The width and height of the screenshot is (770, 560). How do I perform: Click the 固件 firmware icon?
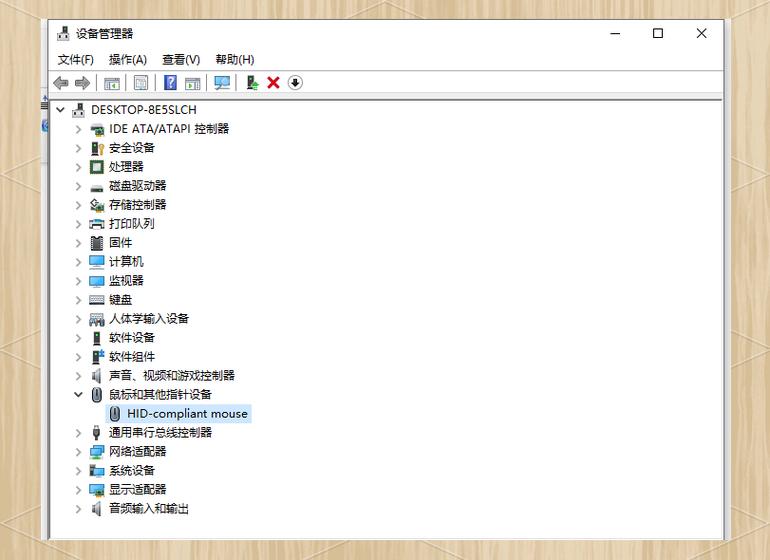pyautogui.click(x=97, y=243)
